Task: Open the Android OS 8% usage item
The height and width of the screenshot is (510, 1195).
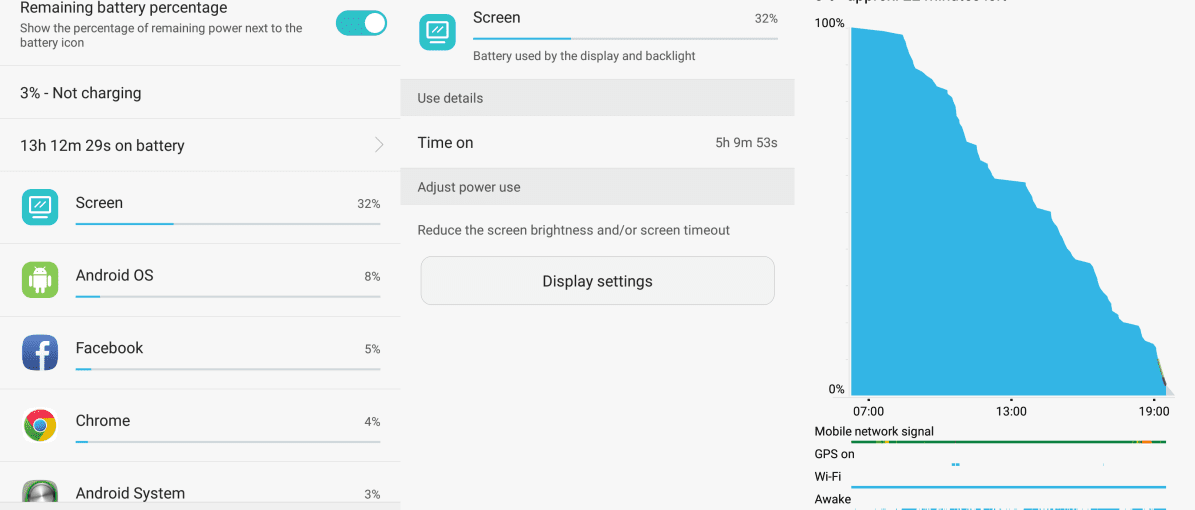Action: tap(200, 280)
